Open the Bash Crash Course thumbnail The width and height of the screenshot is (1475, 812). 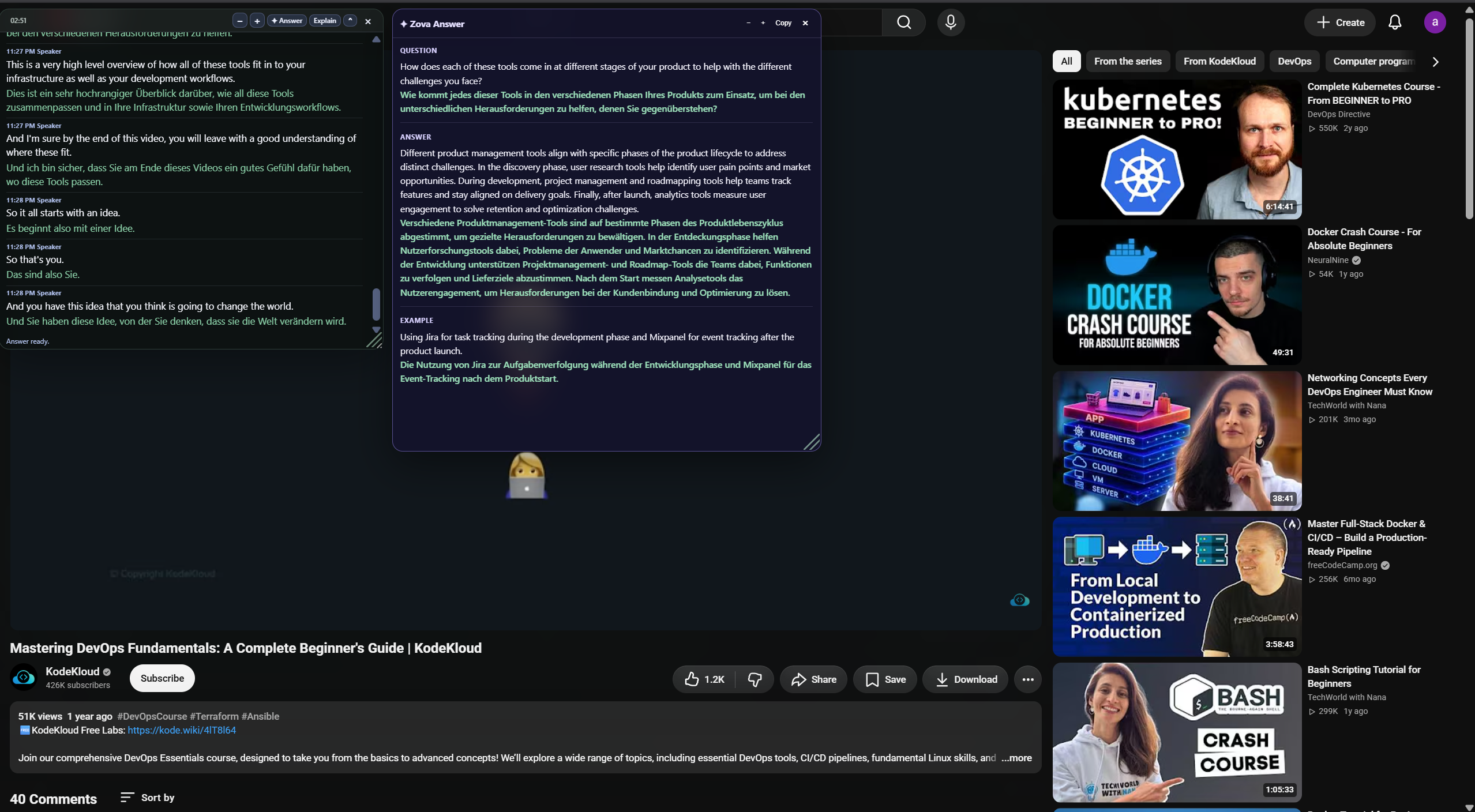(x=1177, y=732)
